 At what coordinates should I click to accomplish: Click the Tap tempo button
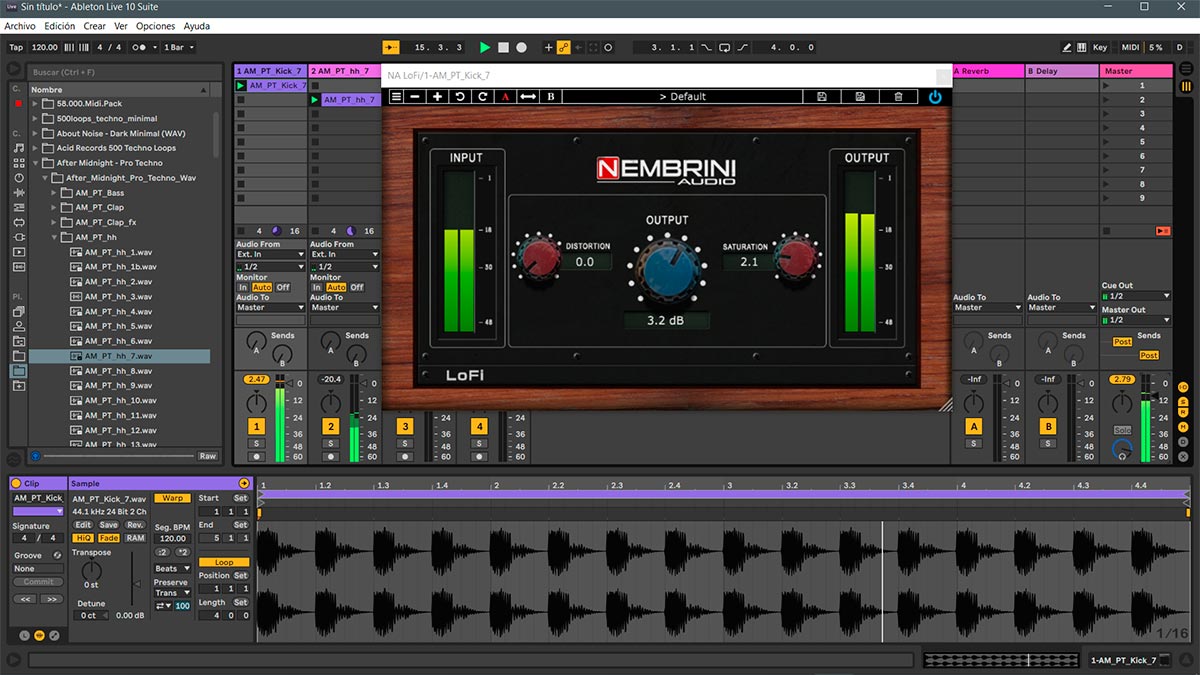pyautogui.click(x=16, y=47)
